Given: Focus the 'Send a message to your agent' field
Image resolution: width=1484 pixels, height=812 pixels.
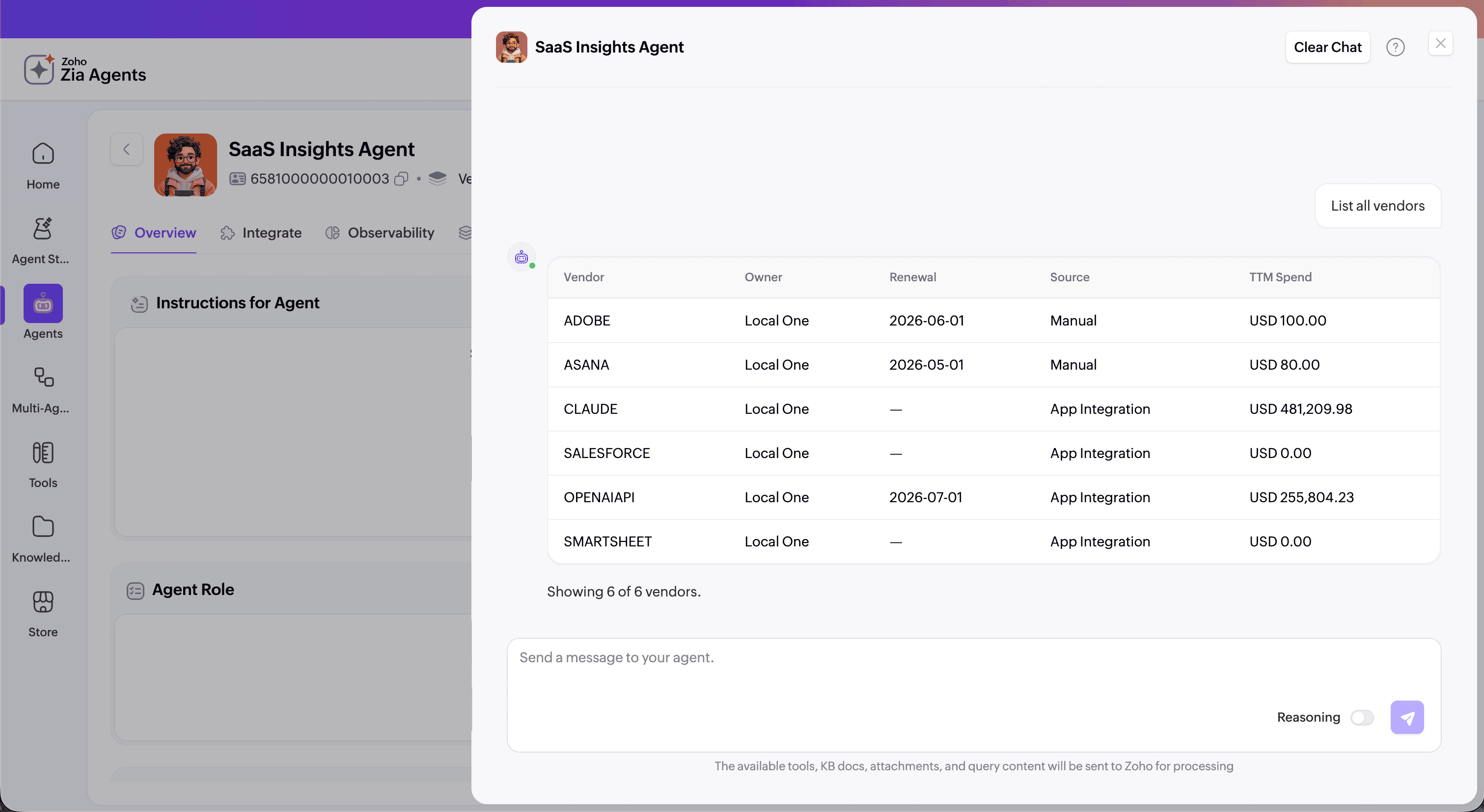Looking at the screenshot, I should click(974, 695).
